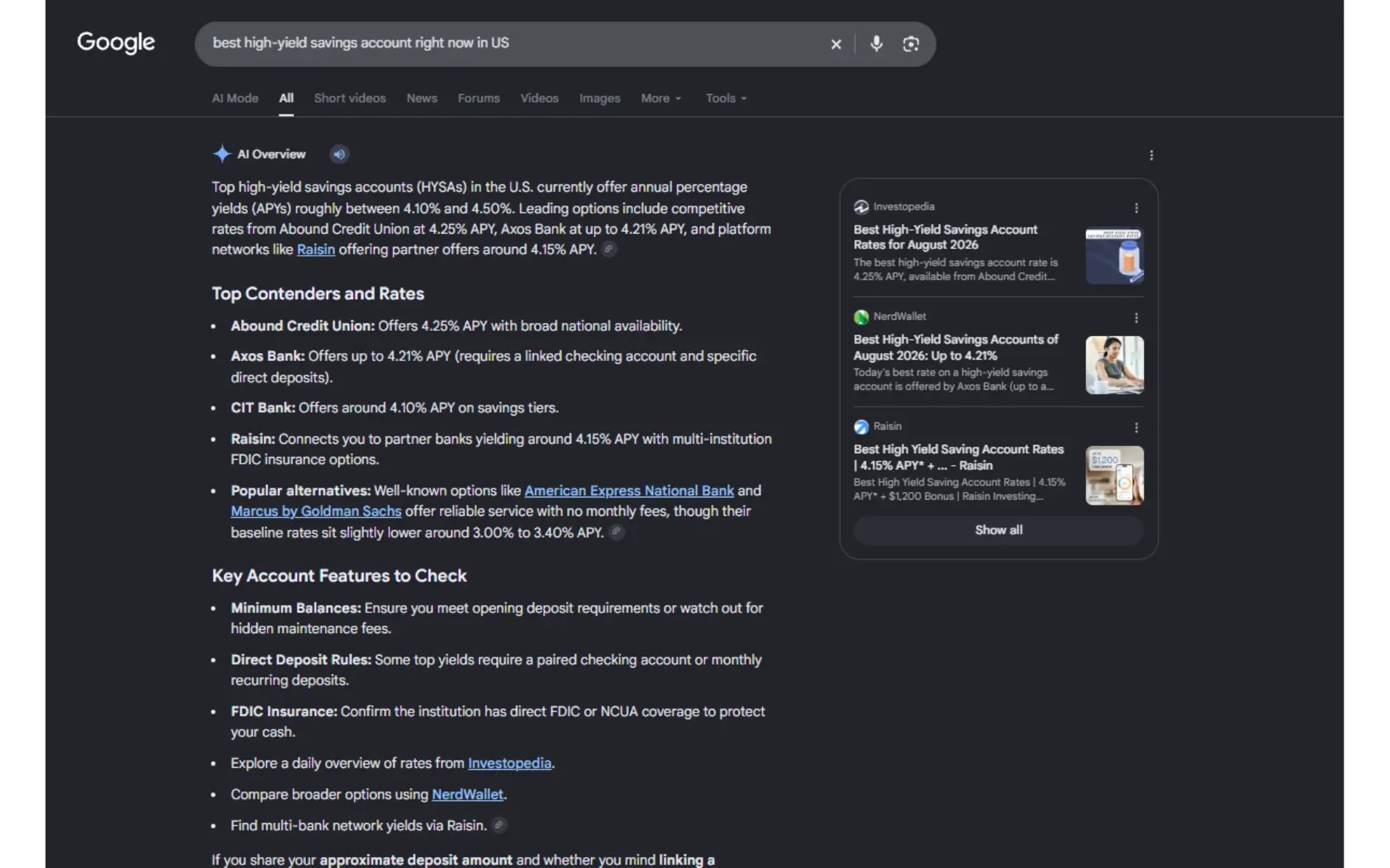Select the All results tab
Image resolution: width=1390 pixels, height=868 pixels.
286,98
